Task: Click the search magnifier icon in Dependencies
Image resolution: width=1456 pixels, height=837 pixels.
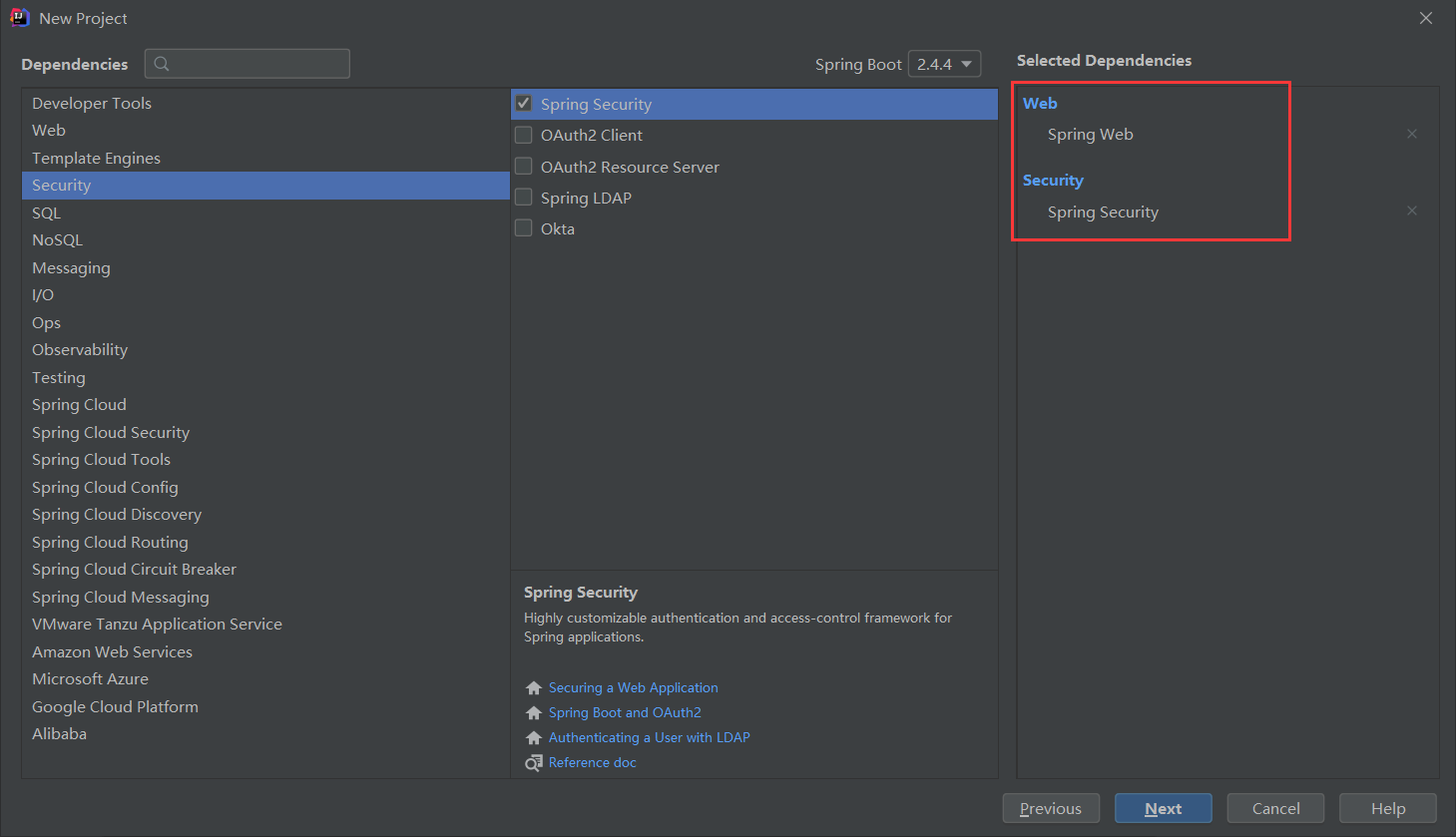Action: point(162,64)
